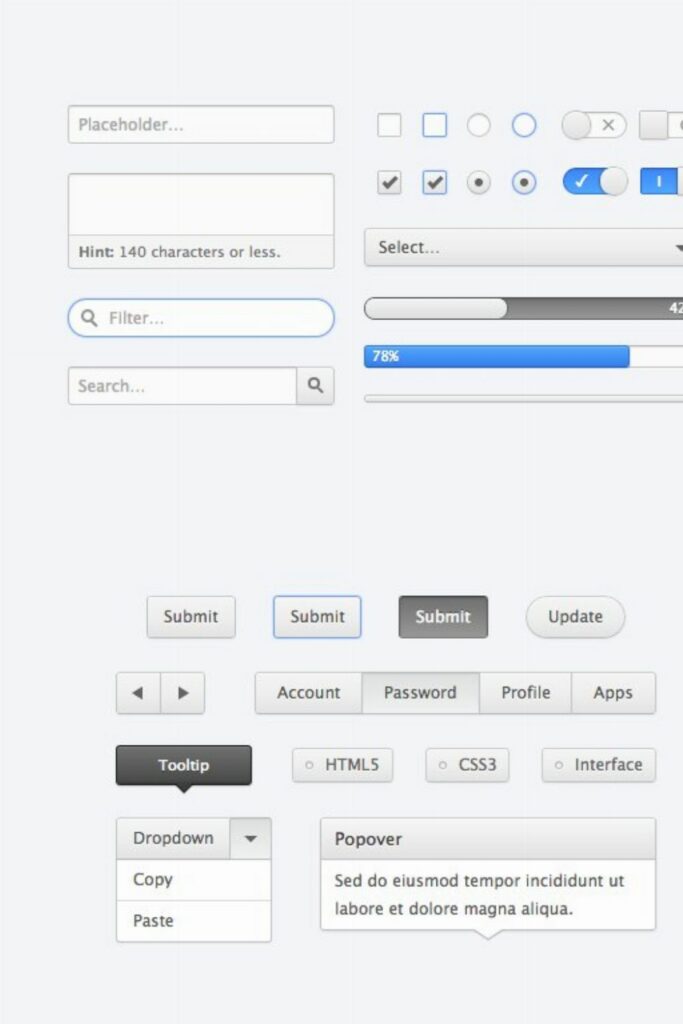
Task: Click into the textarea above the hint
Action: pyautogui.click(x=201, y=204)
